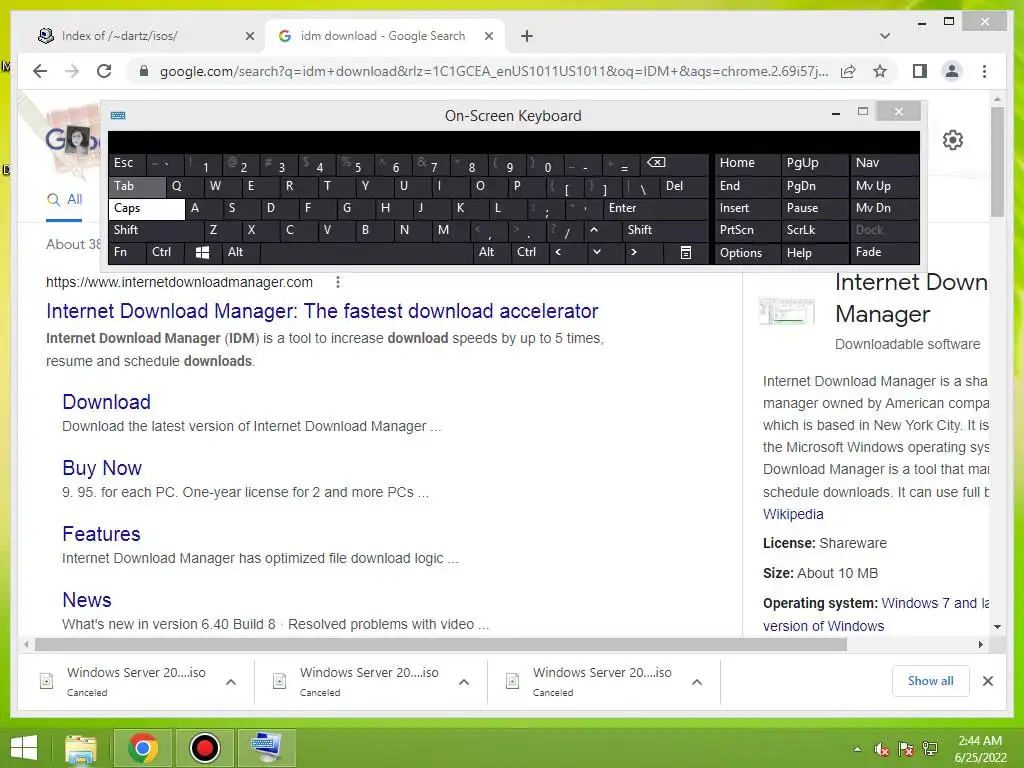Image resolution: width=1024 pixels, height=768 pixels.
Task: Toggle Nav key on On-Screen Keyboard
Action: coord(884,163)
